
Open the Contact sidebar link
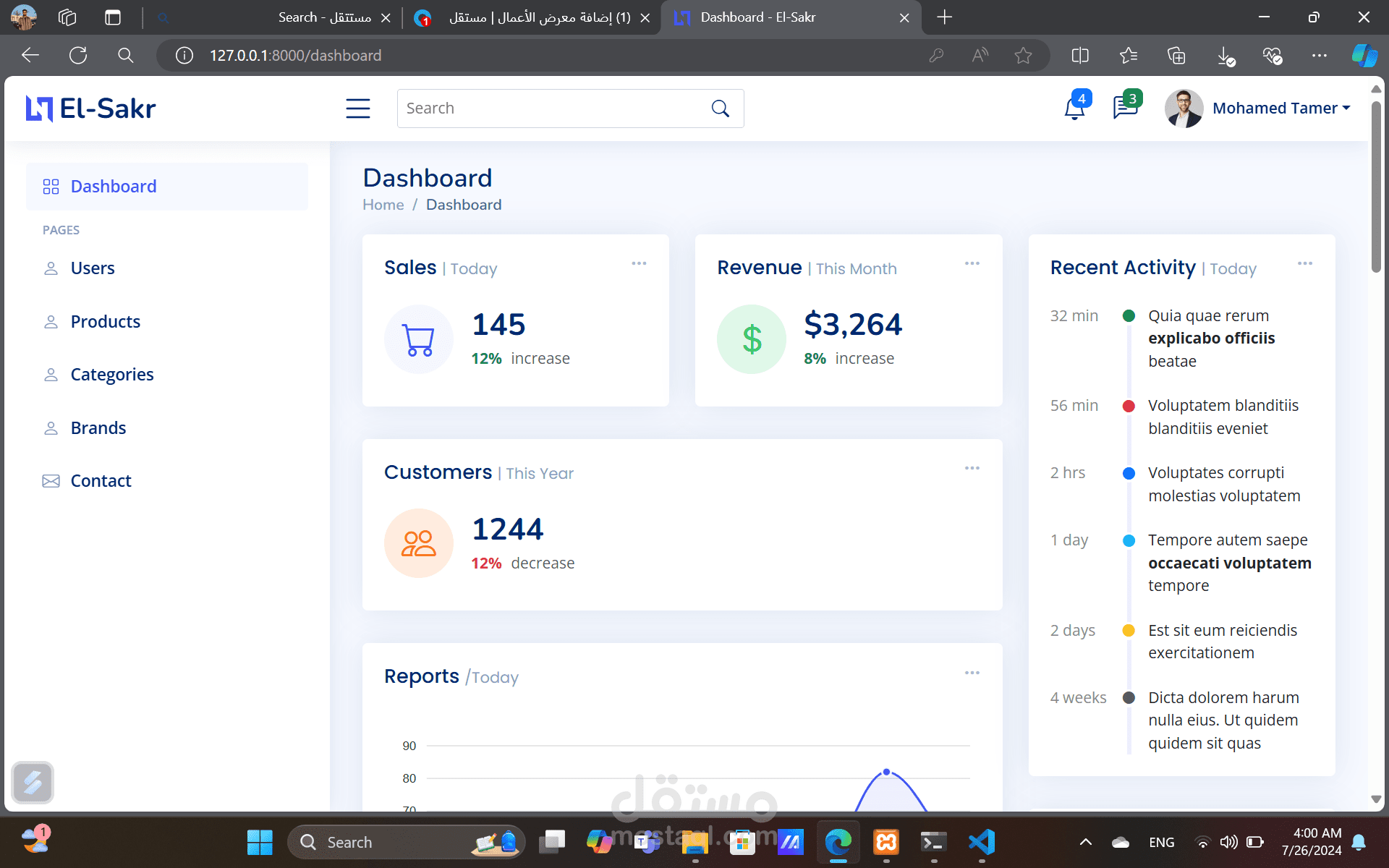101,481
